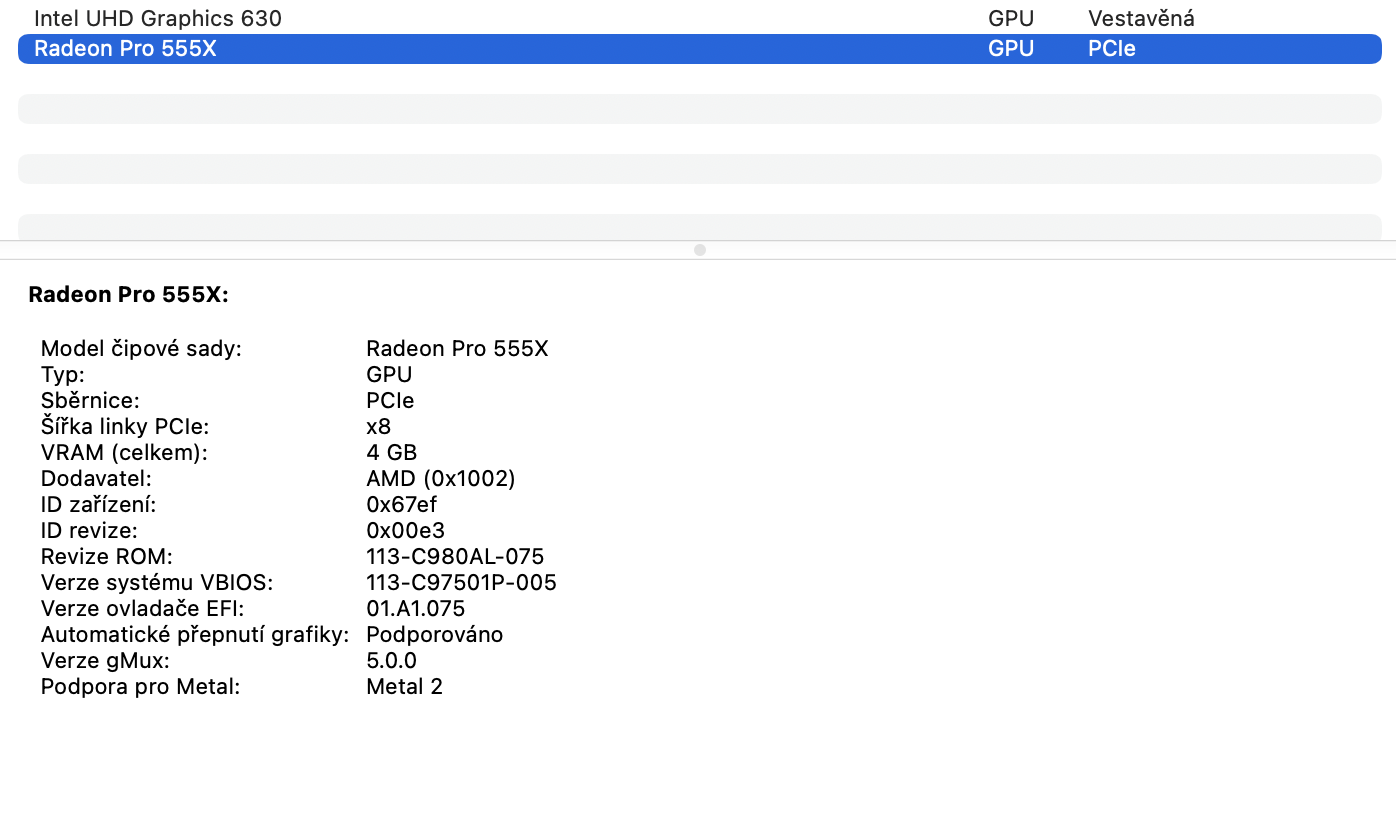Click the PCIe cell in the highlighted Radeon row
Image resolution: width=1396 pixels, height=838 pixels.
(x=1112, y=49)
